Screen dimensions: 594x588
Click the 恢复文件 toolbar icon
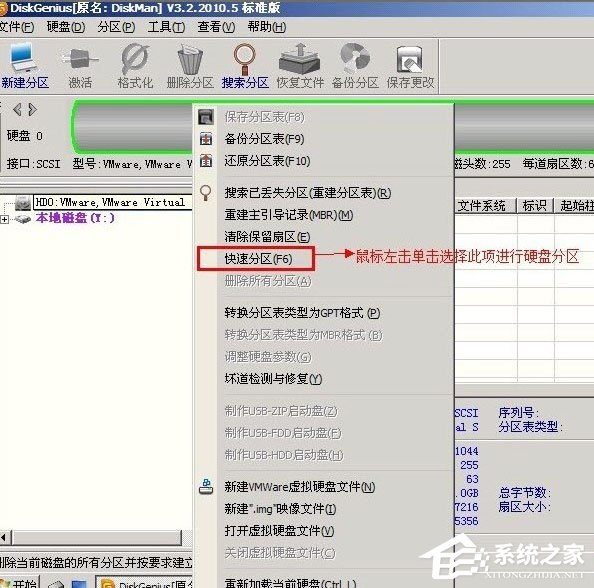(x=300, y=66)
